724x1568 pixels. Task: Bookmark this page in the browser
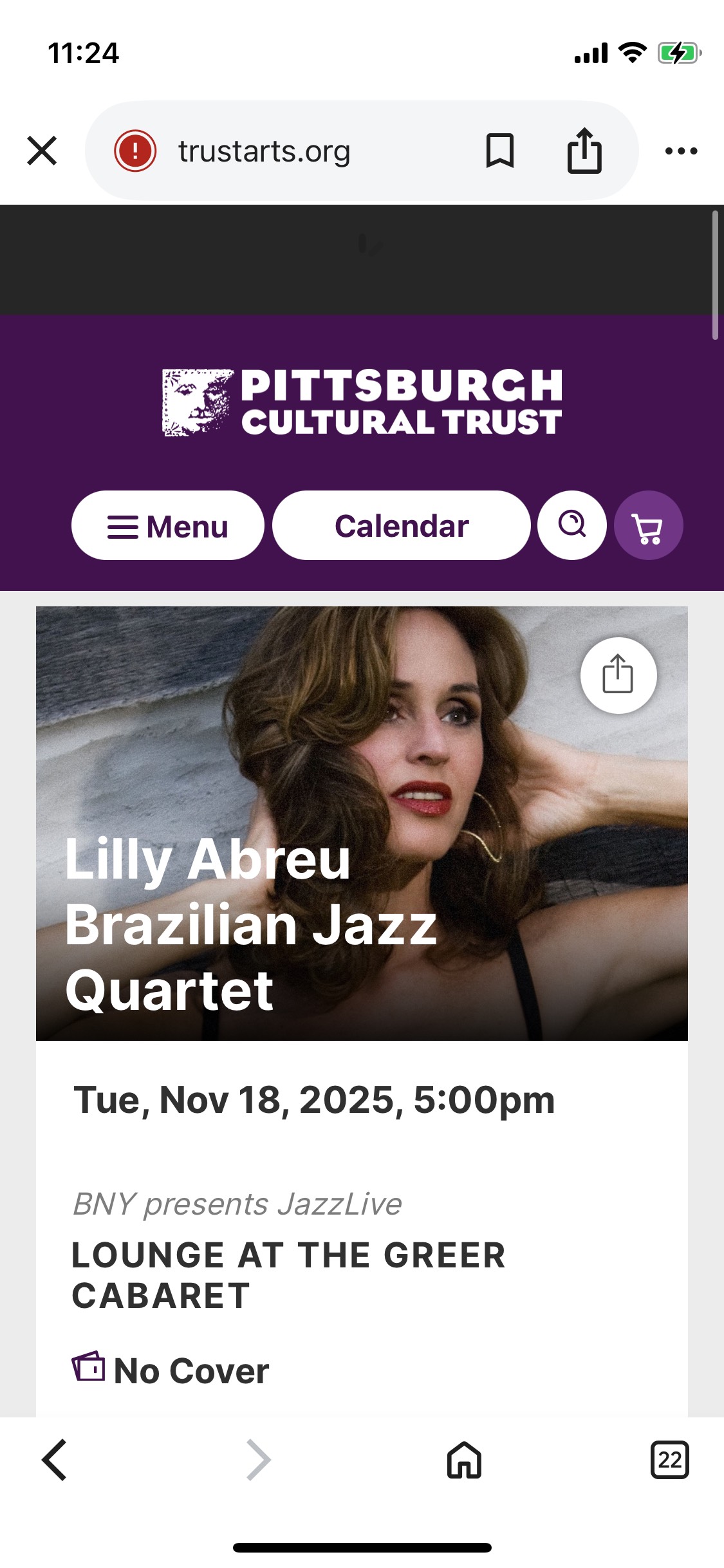click(499, 151)
